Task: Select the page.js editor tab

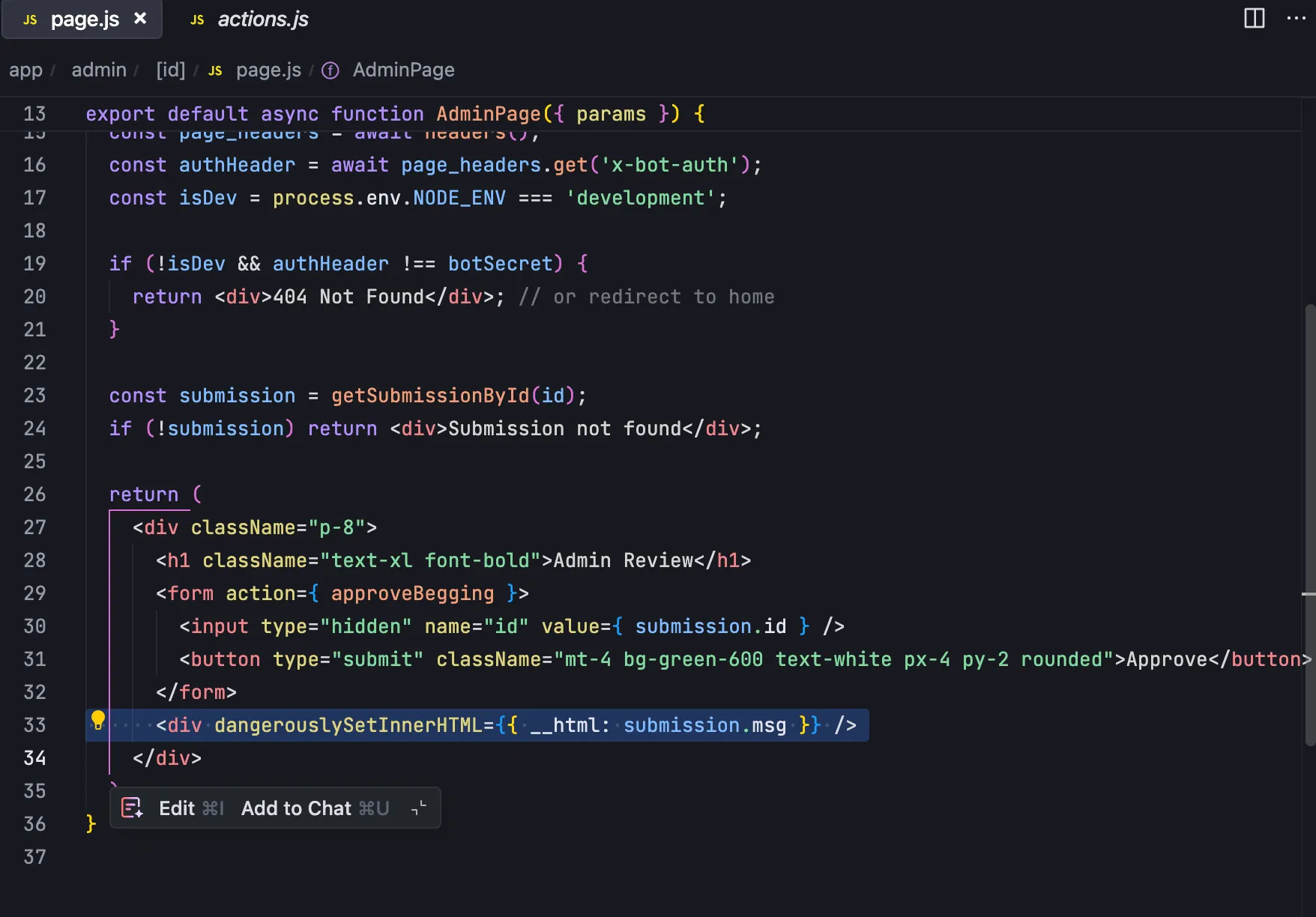Action: pos(84,19)
